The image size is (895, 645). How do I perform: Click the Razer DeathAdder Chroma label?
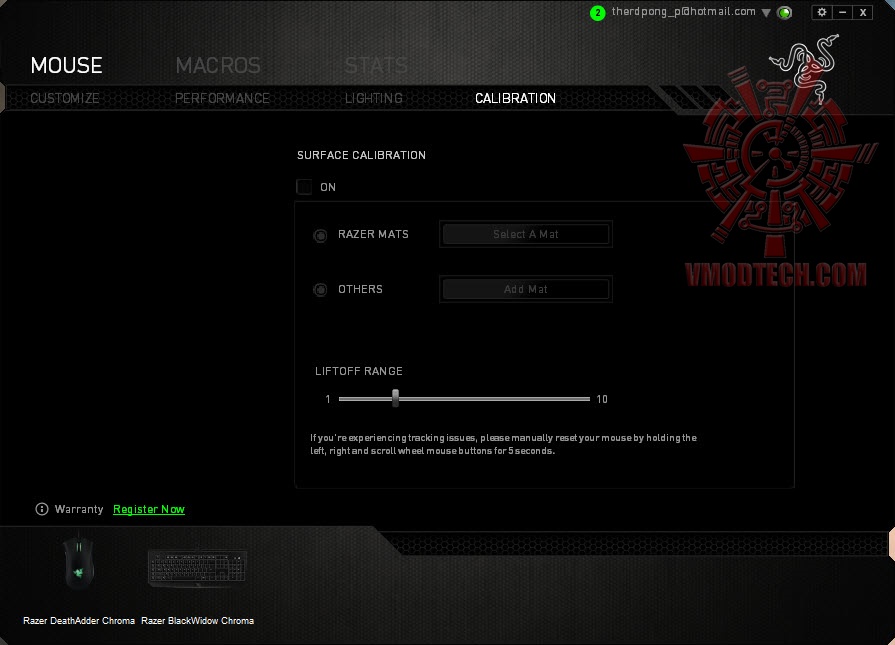79,620
